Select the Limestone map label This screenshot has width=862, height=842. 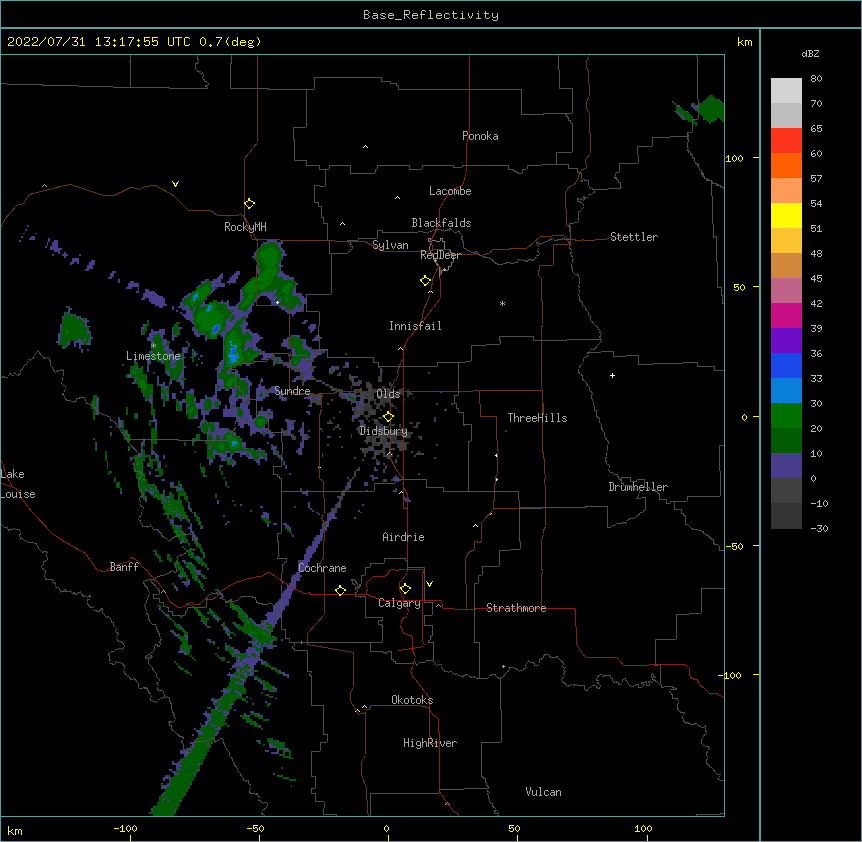click(153, 356)
